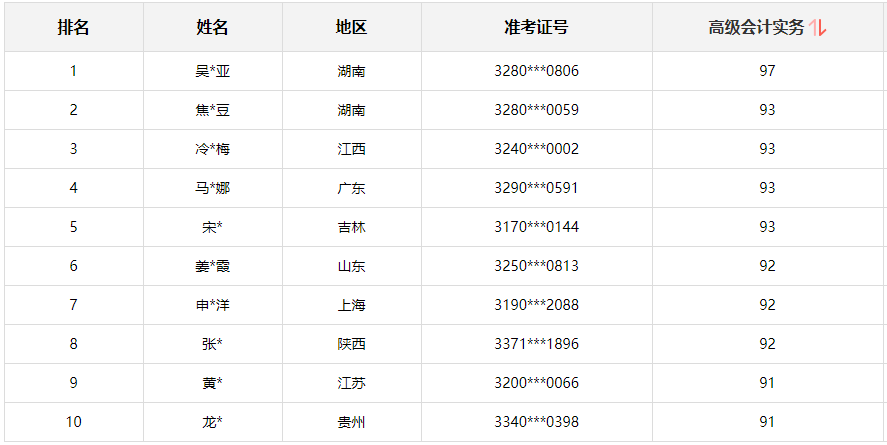The image size is (887, 445).
Task: Click exam number 3290***0591
Action: pyautogui.click(x=536, y=188)
